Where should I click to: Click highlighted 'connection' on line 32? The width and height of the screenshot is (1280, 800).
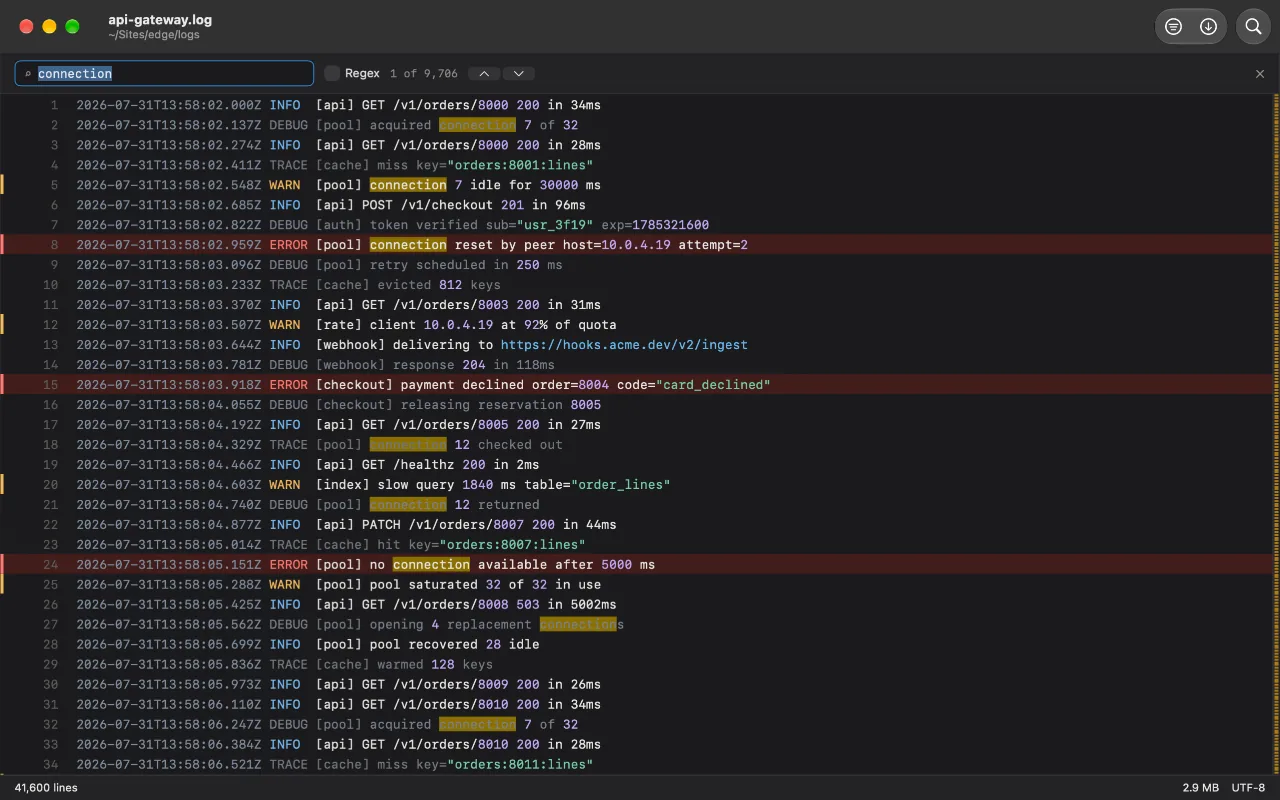[x=478, y=725]
